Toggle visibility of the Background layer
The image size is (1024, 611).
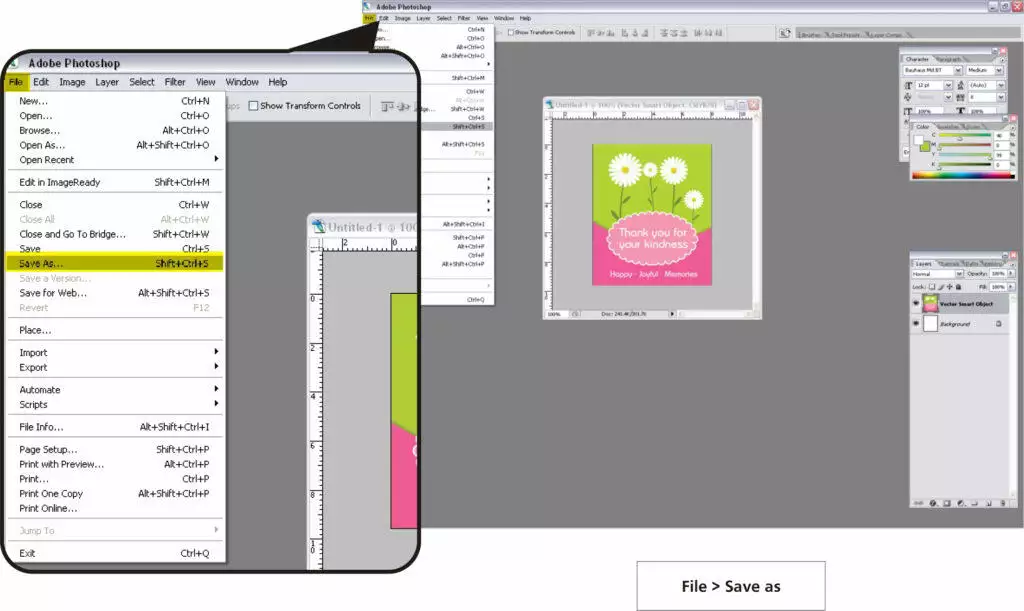pyautogui.click(x=916, y=323)
